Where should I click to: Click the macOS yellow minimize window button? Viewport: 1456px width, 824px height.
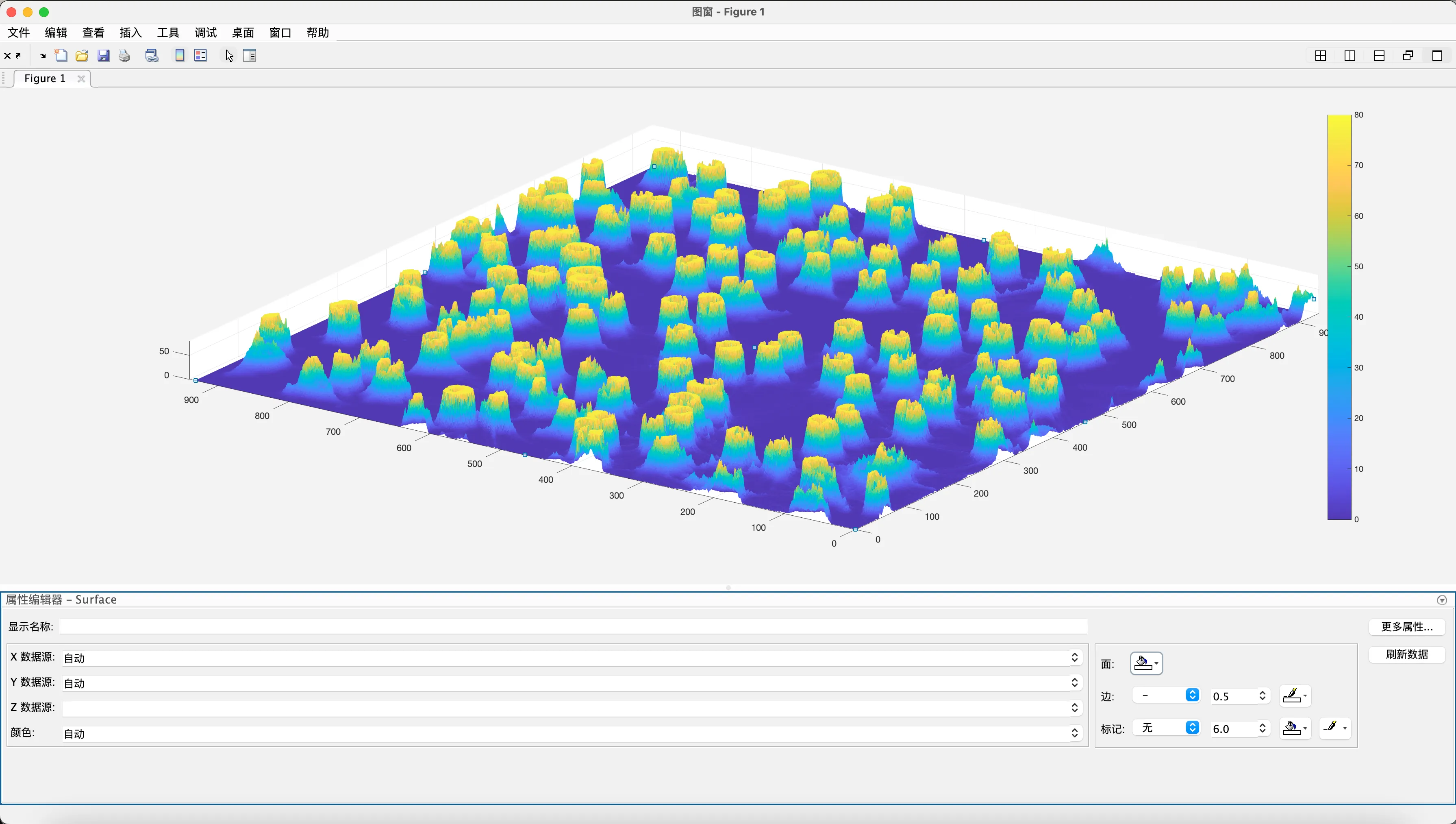tap(28, 12)
